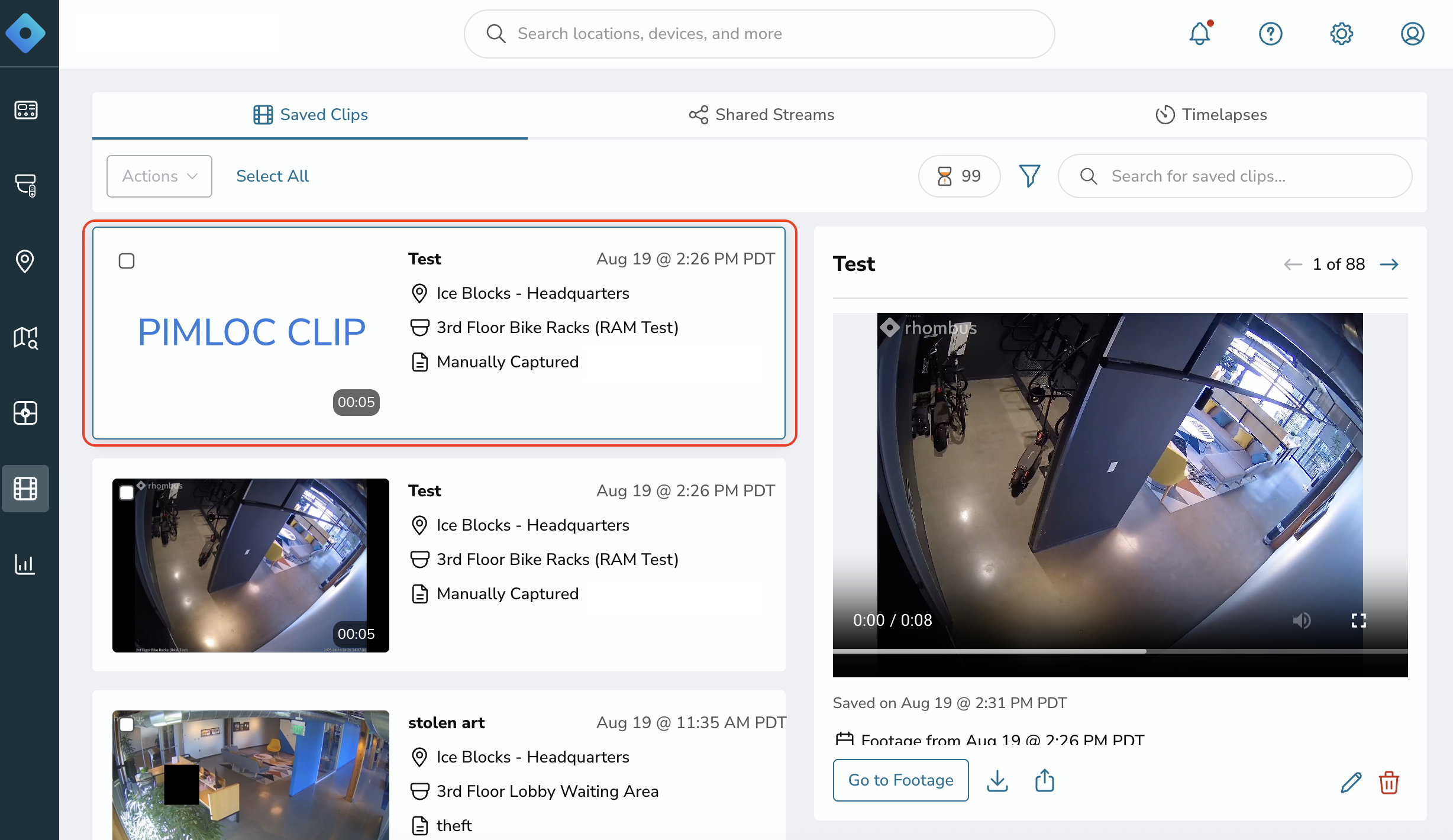Switch to Timelapses tab
The height and width of the screenshot is (840, 1453).
1211,115
